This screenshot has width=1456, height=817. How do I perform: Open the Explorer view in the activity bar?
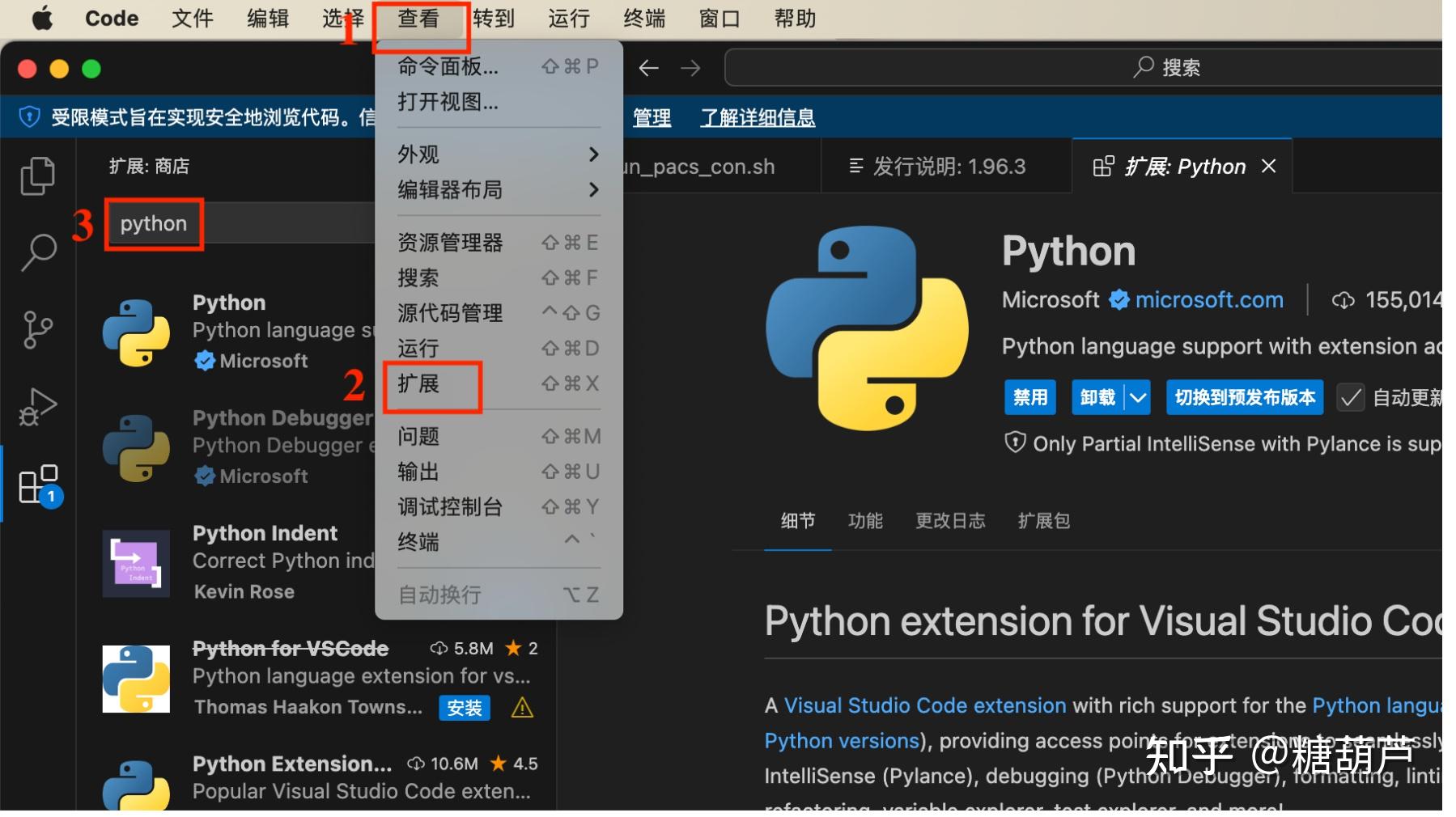tap(37, 176)
